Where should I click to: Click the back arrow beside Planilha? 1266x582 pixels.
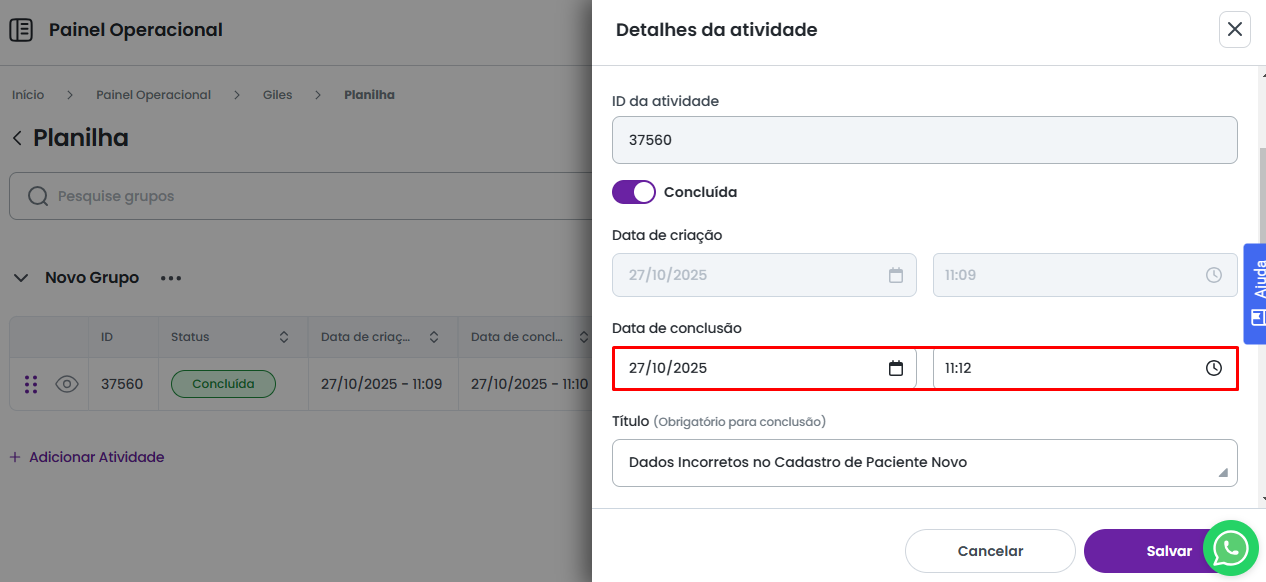pyautogui.click(x=17, y=138)
